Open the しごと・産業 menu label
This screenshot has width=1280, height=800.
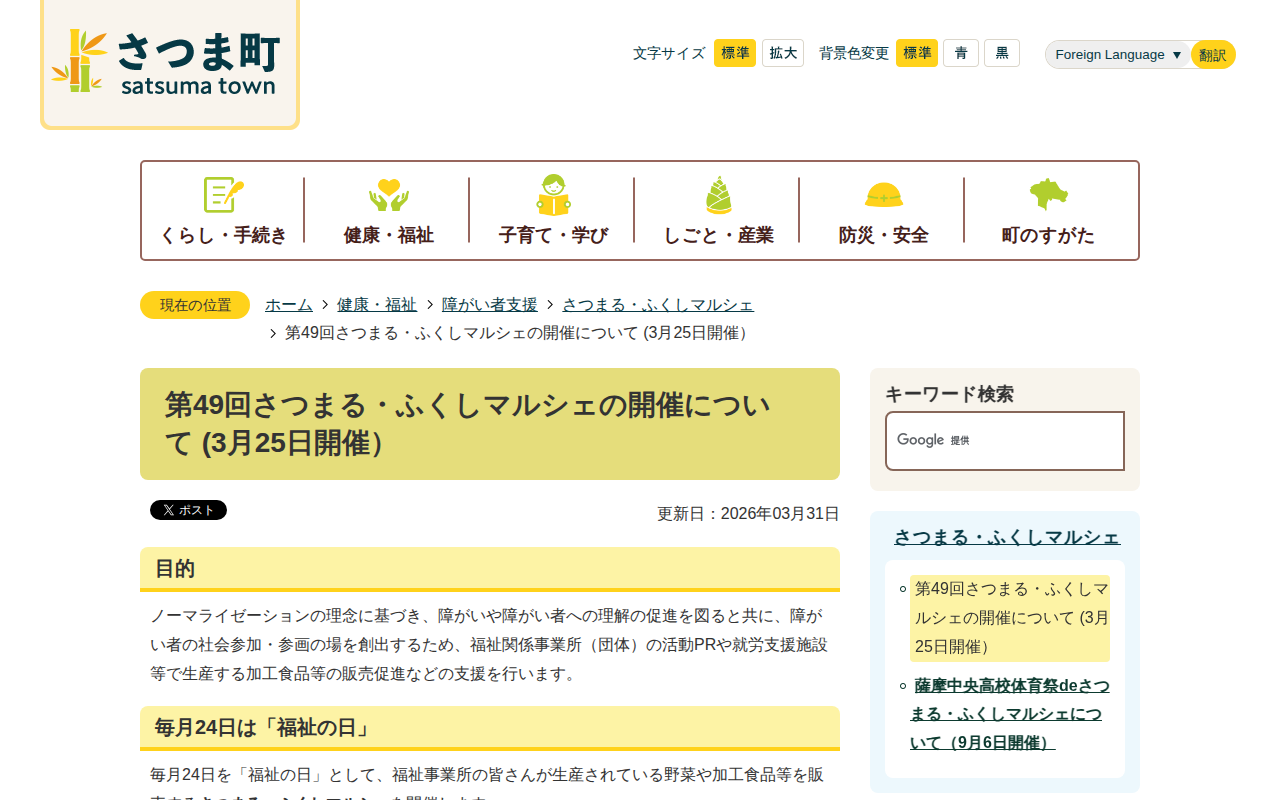(718, 235)
